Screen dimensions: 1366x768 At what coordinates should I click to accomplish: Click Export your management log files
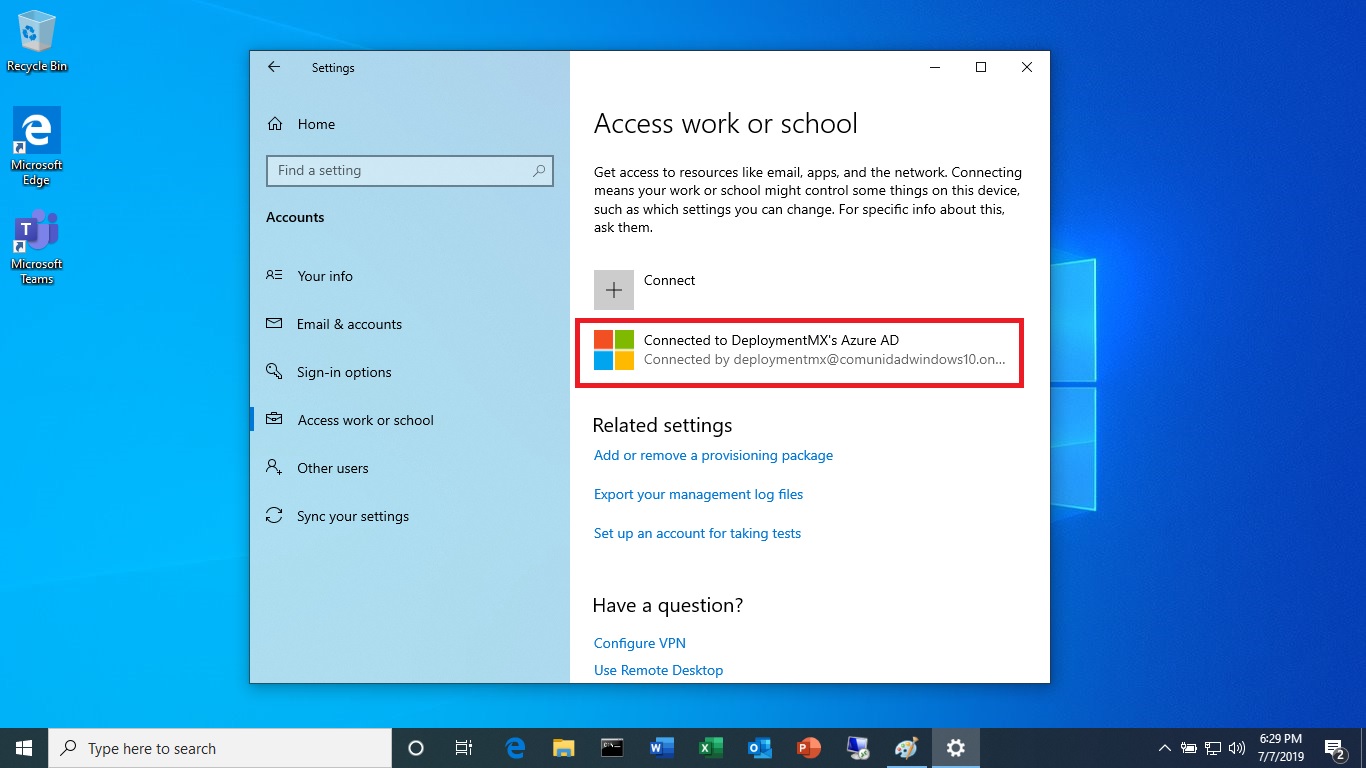698,494
